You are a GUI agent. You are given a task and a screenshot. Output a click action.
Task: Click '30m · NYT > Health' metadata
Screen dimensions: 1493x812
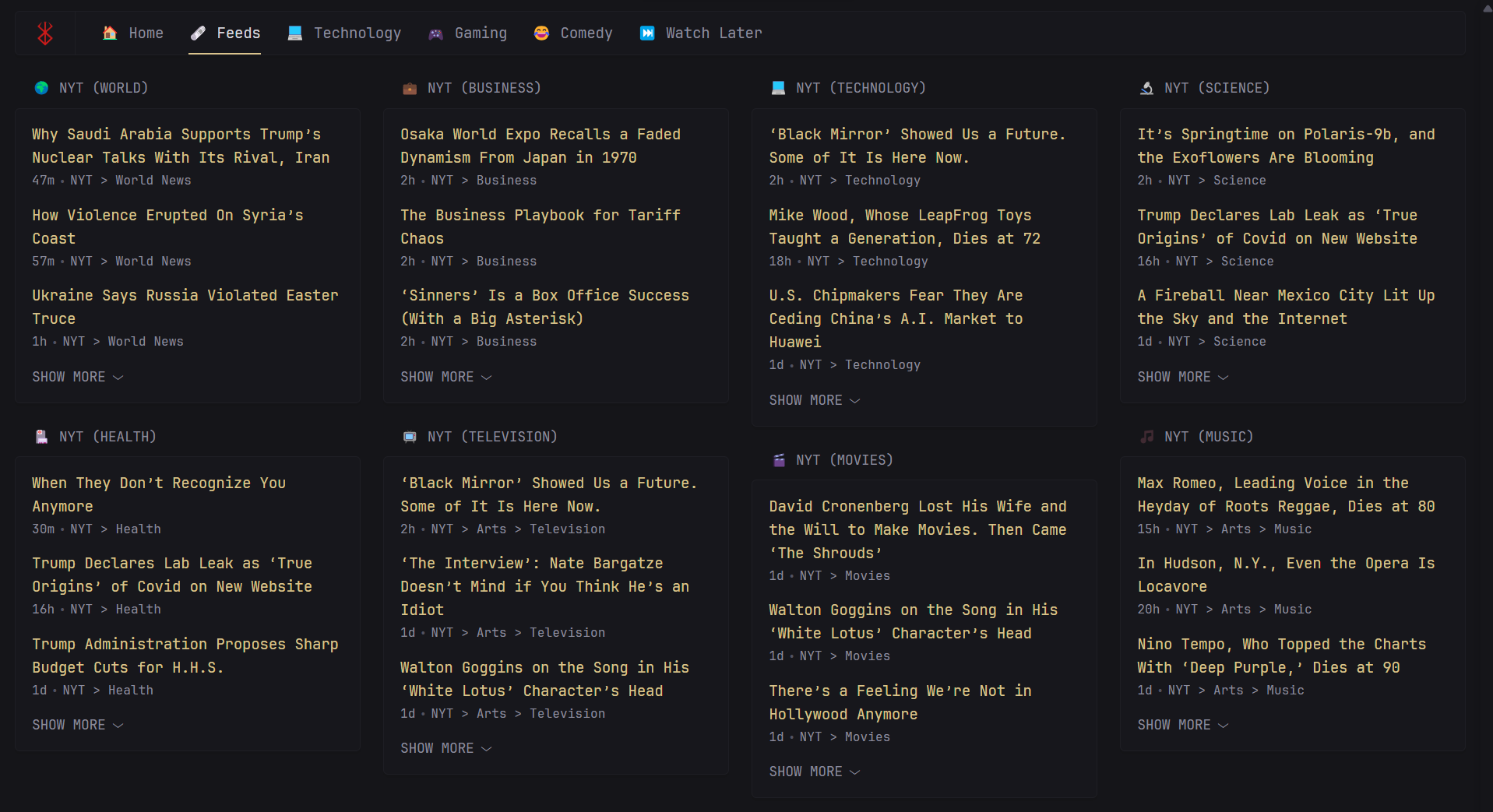click(x=97, y=529)
